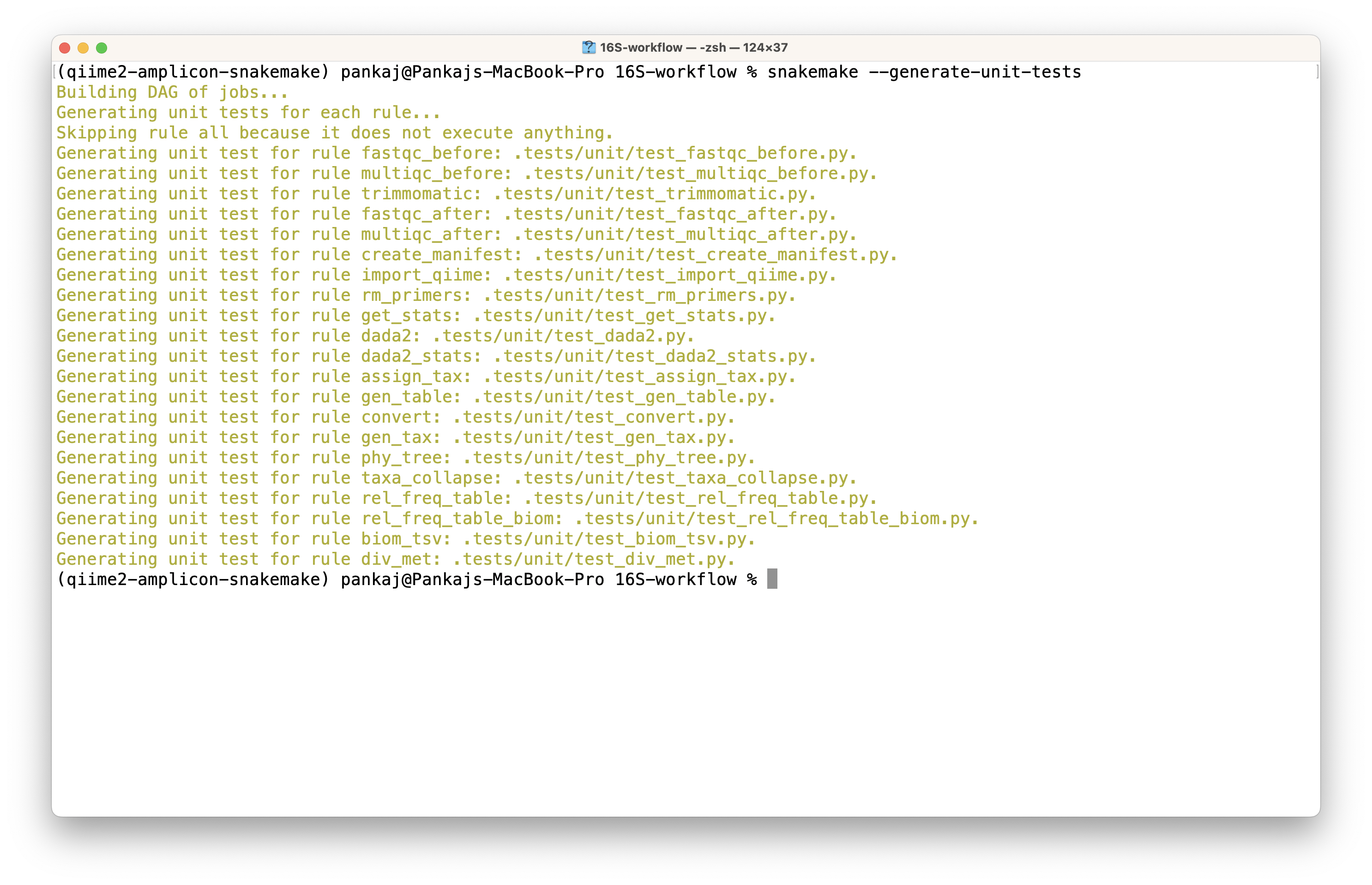
Task: Click the dada2_stats unit test line
Action: click(x=436, y=356)
